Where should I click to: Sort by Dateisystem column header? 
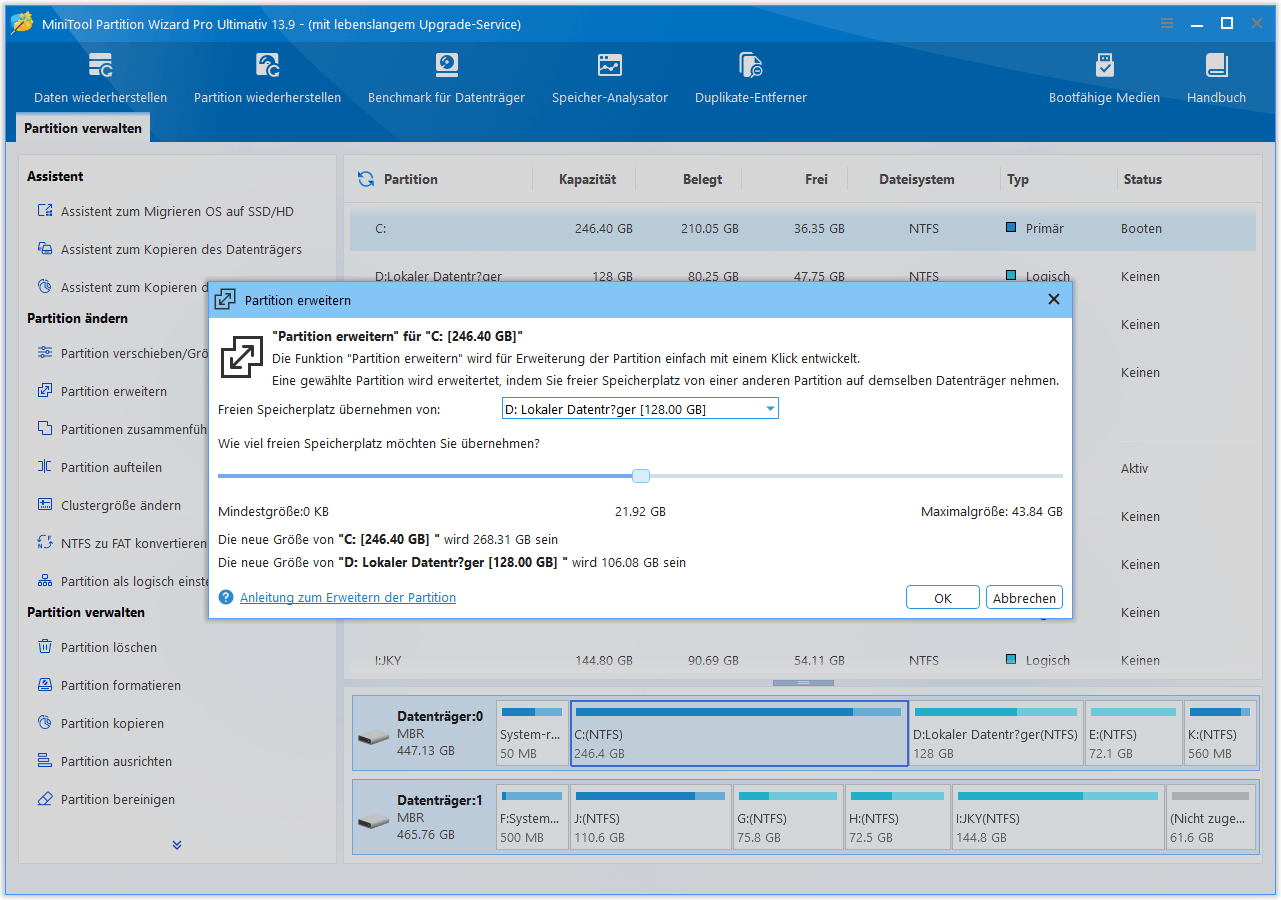pyautogui.click(x=916, y=180)
